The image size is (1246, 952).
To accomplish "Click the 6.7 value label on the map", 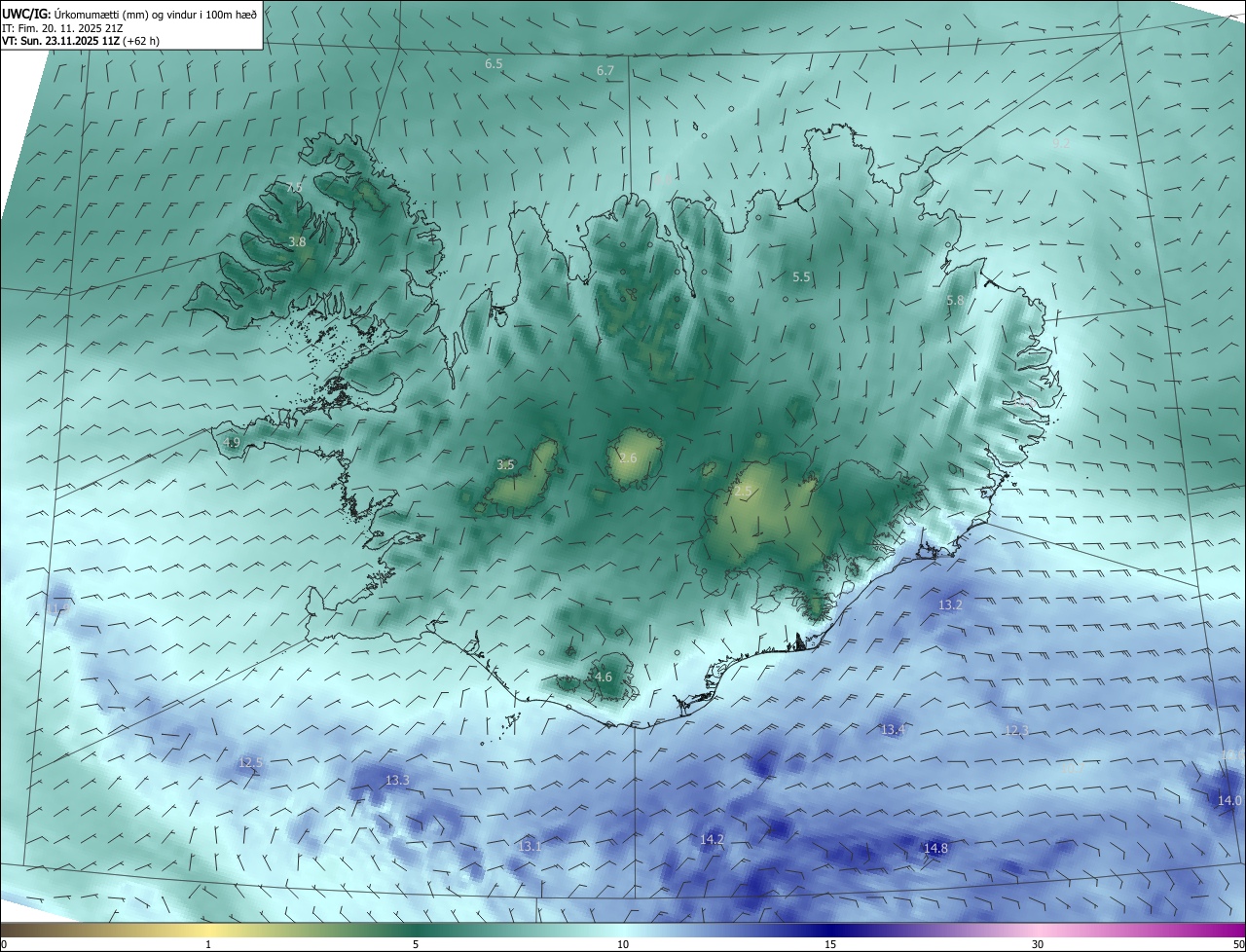I will (605, 71).
